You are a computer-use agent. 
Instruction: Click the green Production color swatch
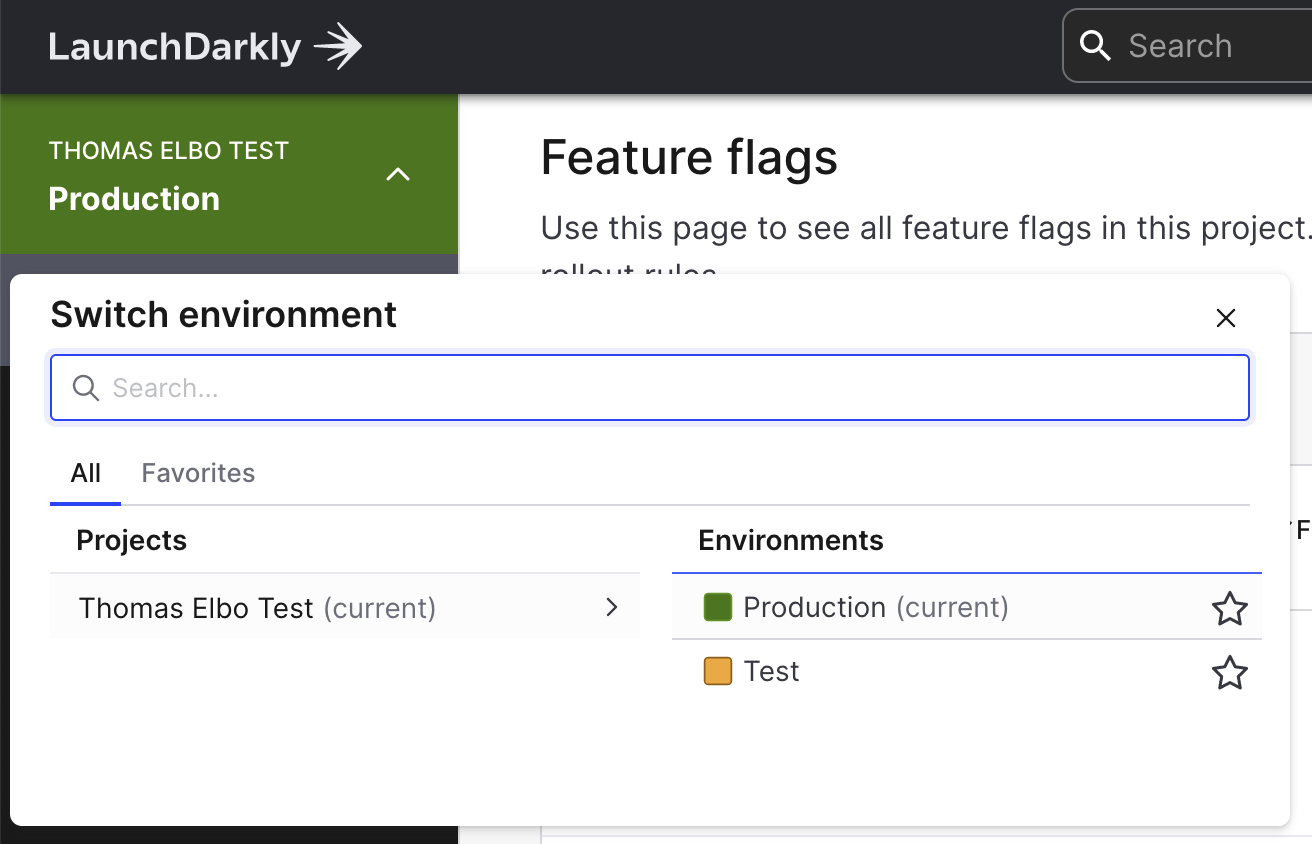(718, 607)
